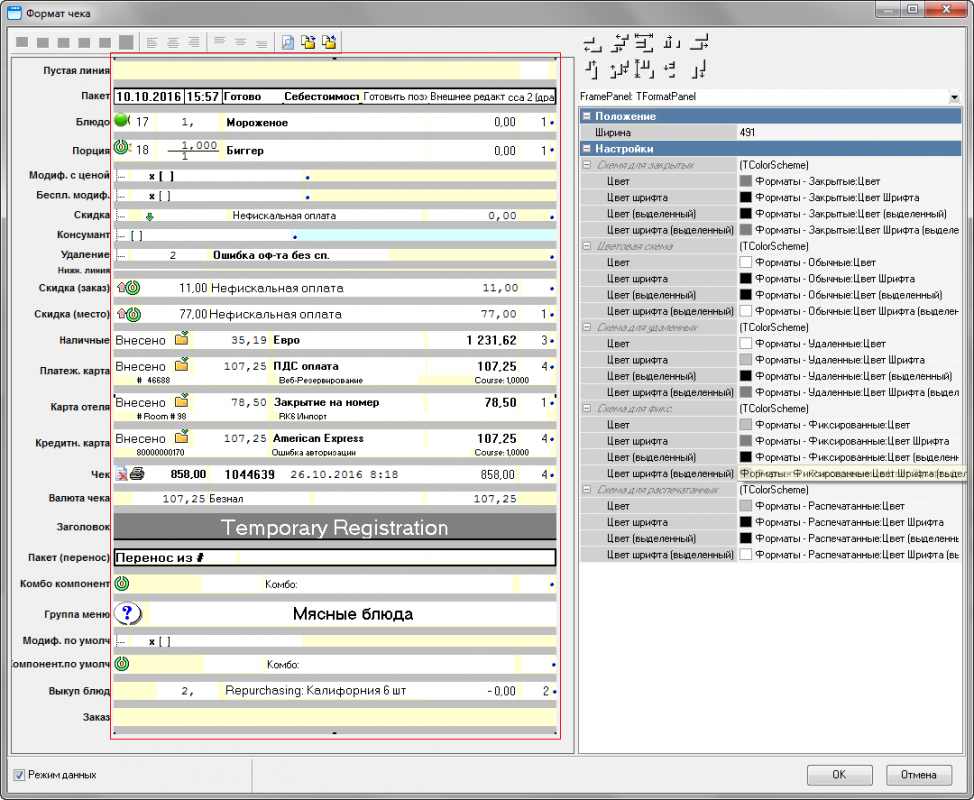Click the vertical double-arrow stretch height icon

coord(645,69)
